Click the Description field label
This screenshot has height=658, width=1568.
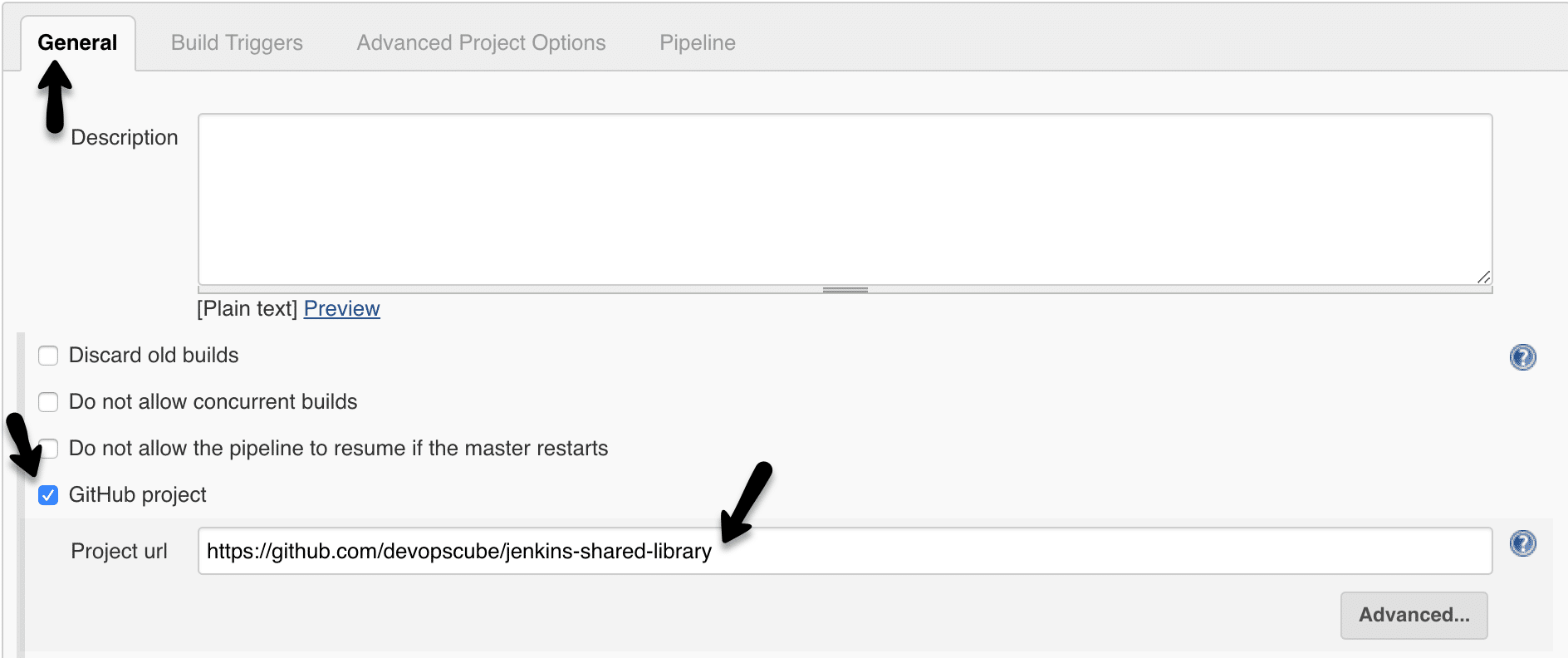pos(124,137)
